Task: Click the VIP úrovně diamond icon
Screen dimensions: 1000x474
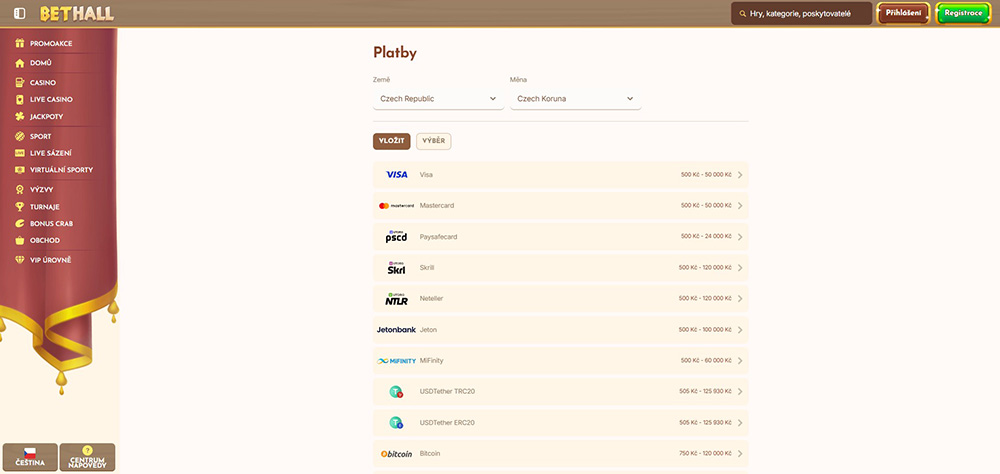Action: (19, 260)
